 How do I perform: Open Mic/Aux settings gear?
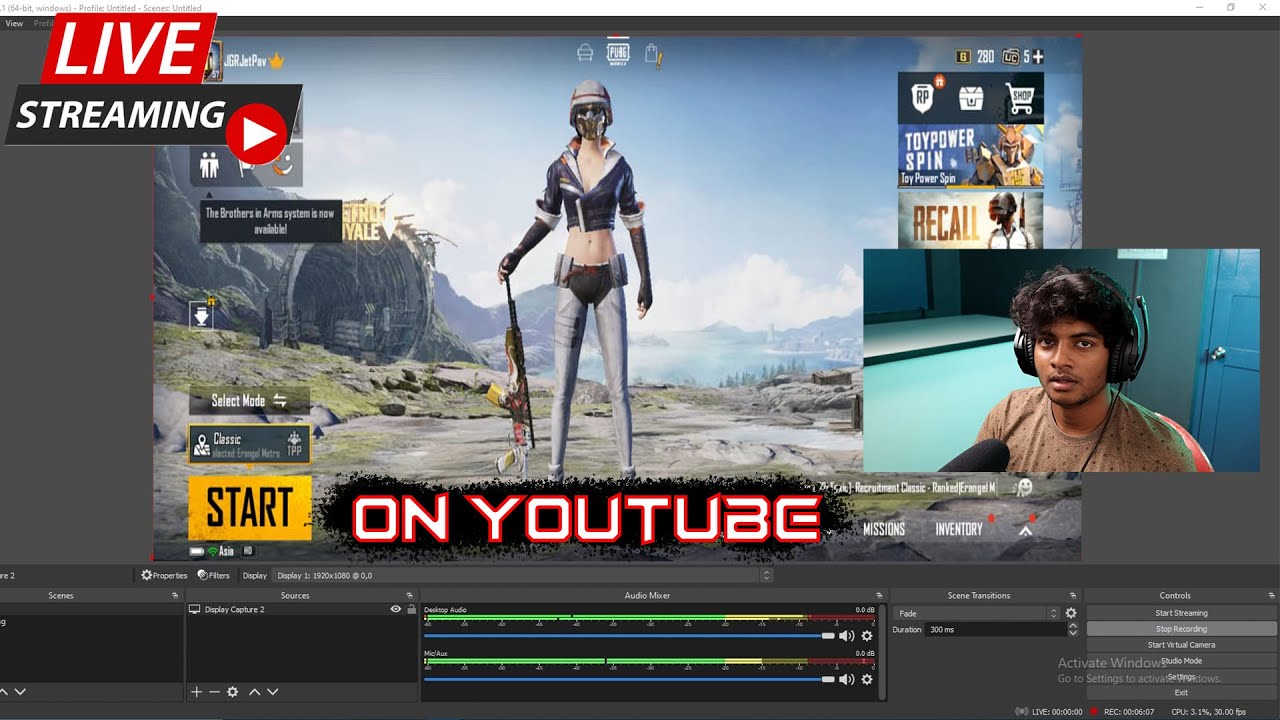pos(867,679)
